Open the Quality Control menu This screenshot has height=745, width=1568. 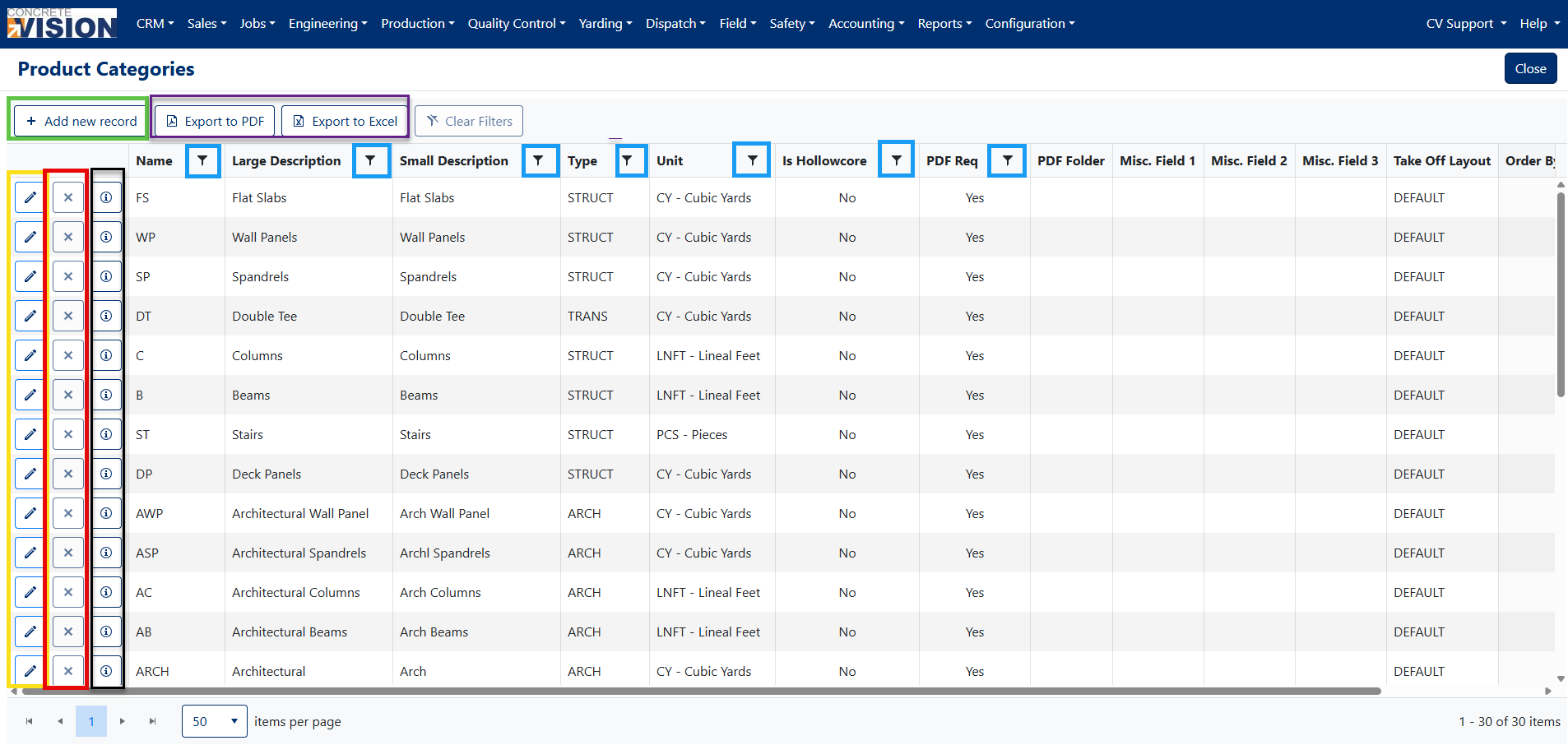[517, 24]
